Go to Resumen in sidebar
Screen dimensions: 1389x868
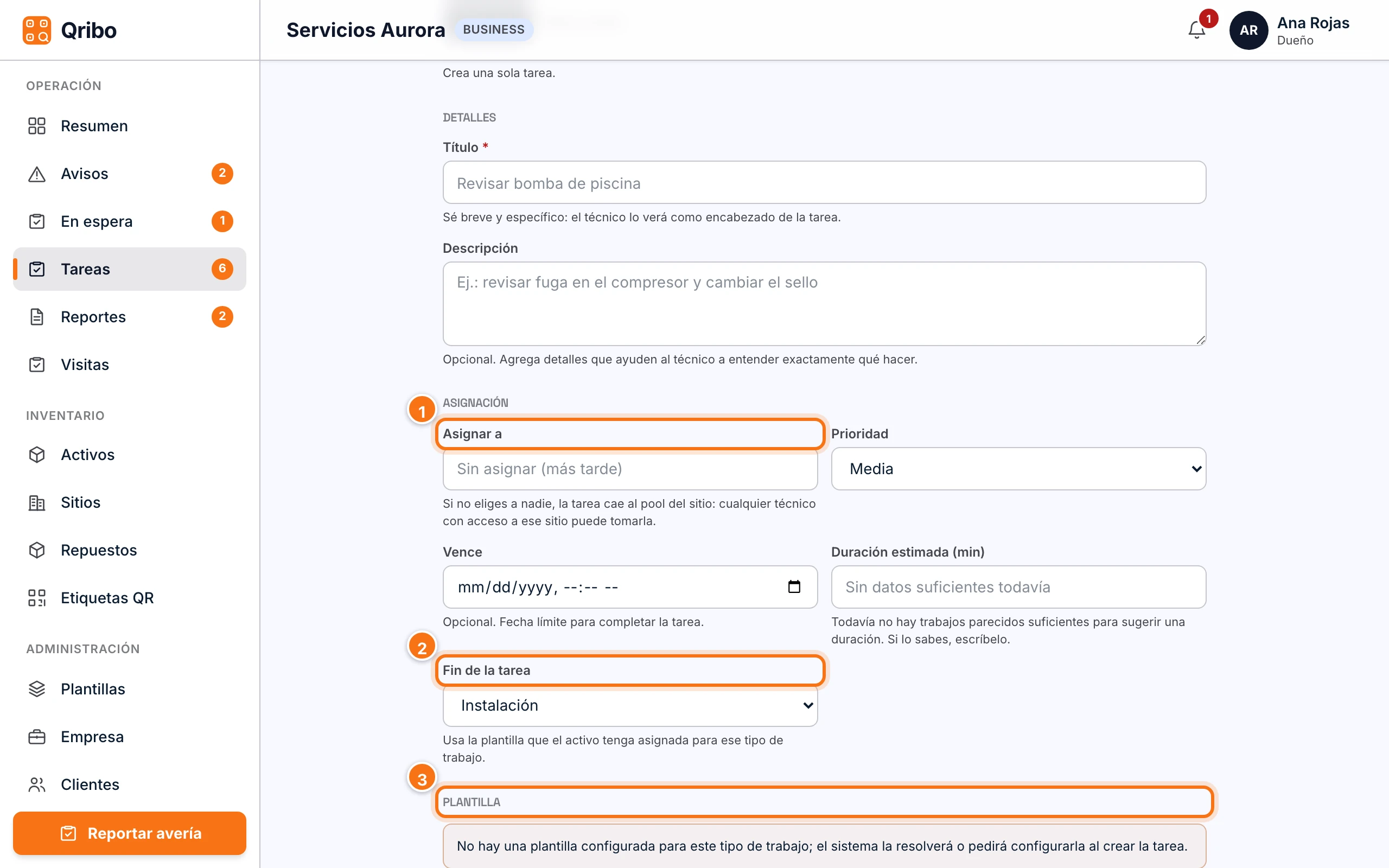point(129,126)
